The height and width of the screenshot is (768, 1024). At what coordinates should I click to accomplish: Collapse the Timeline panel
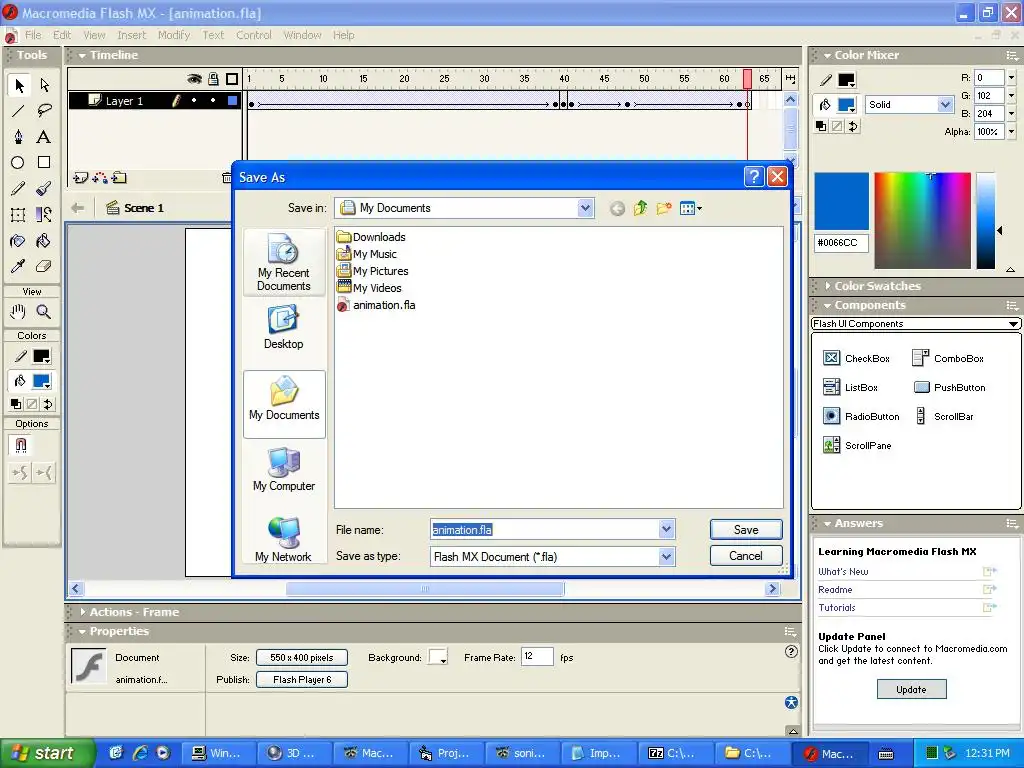[82, 56]
